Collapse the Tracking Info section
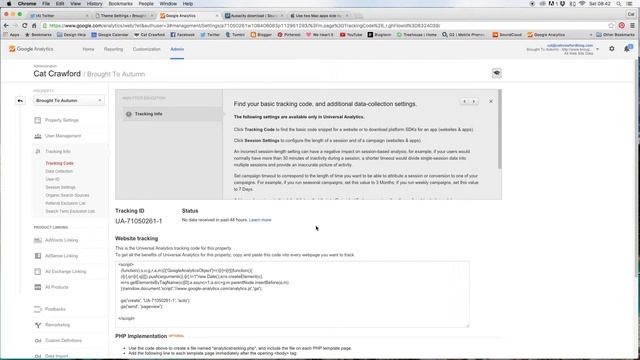 pos(58,151)
